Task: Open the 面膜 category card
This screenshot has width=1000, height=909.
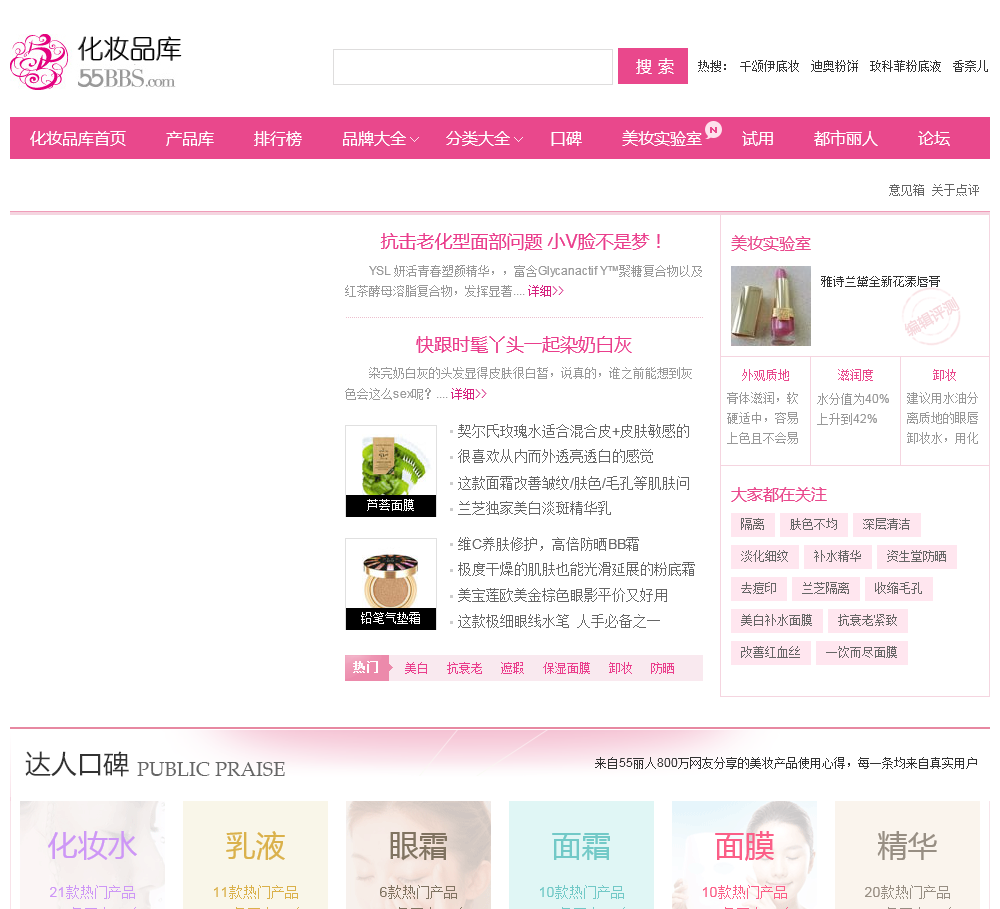Action: (x=744, y=855)
